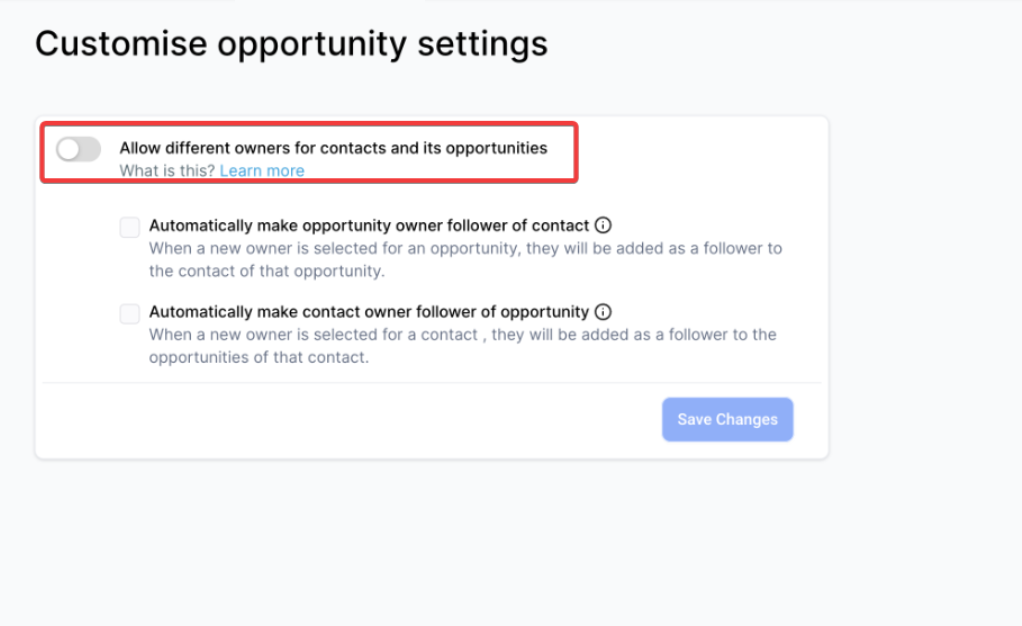Check Automatically make contact owner follower of opportunity
This screenshot has width=1022, height=626.
coord(130,314)
